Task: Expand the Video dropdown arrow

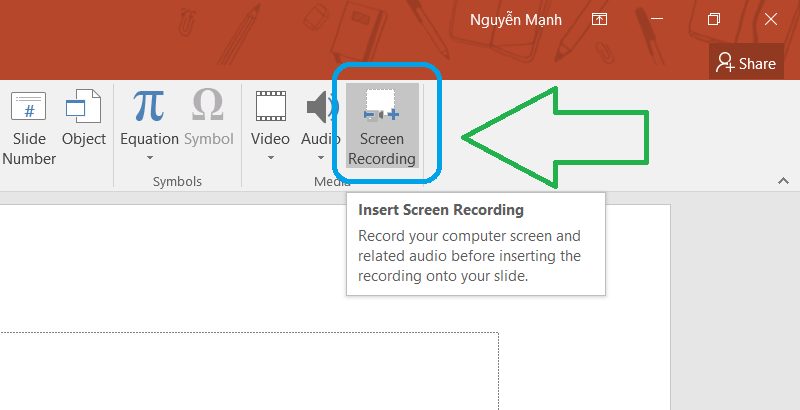Action: [270, 158]
